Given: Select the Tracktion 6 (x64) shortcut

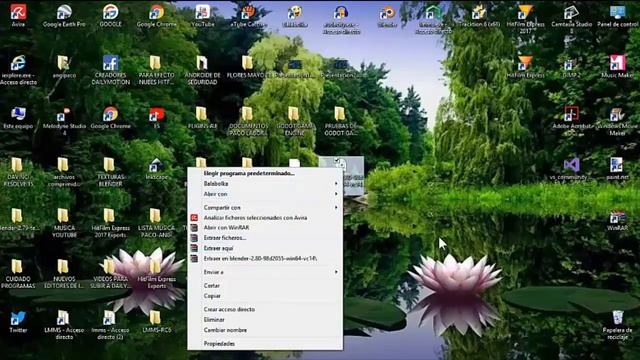Looking at the screenshot, I should click(479, 16).
